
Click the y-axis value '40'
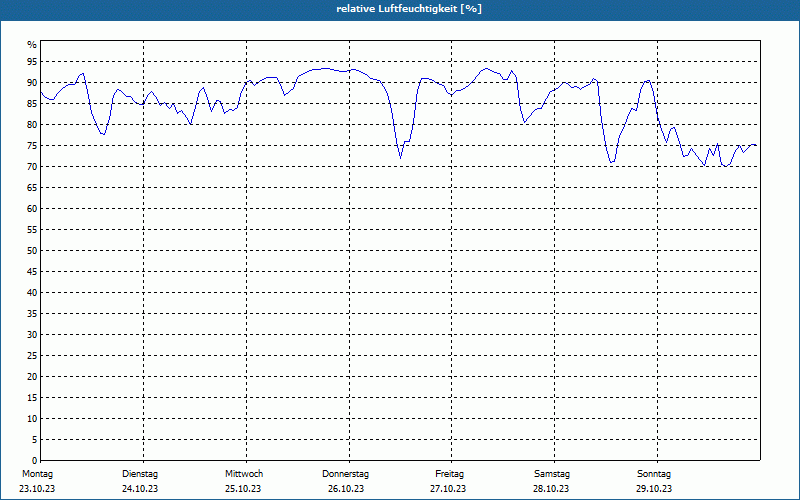click(32, 293)
